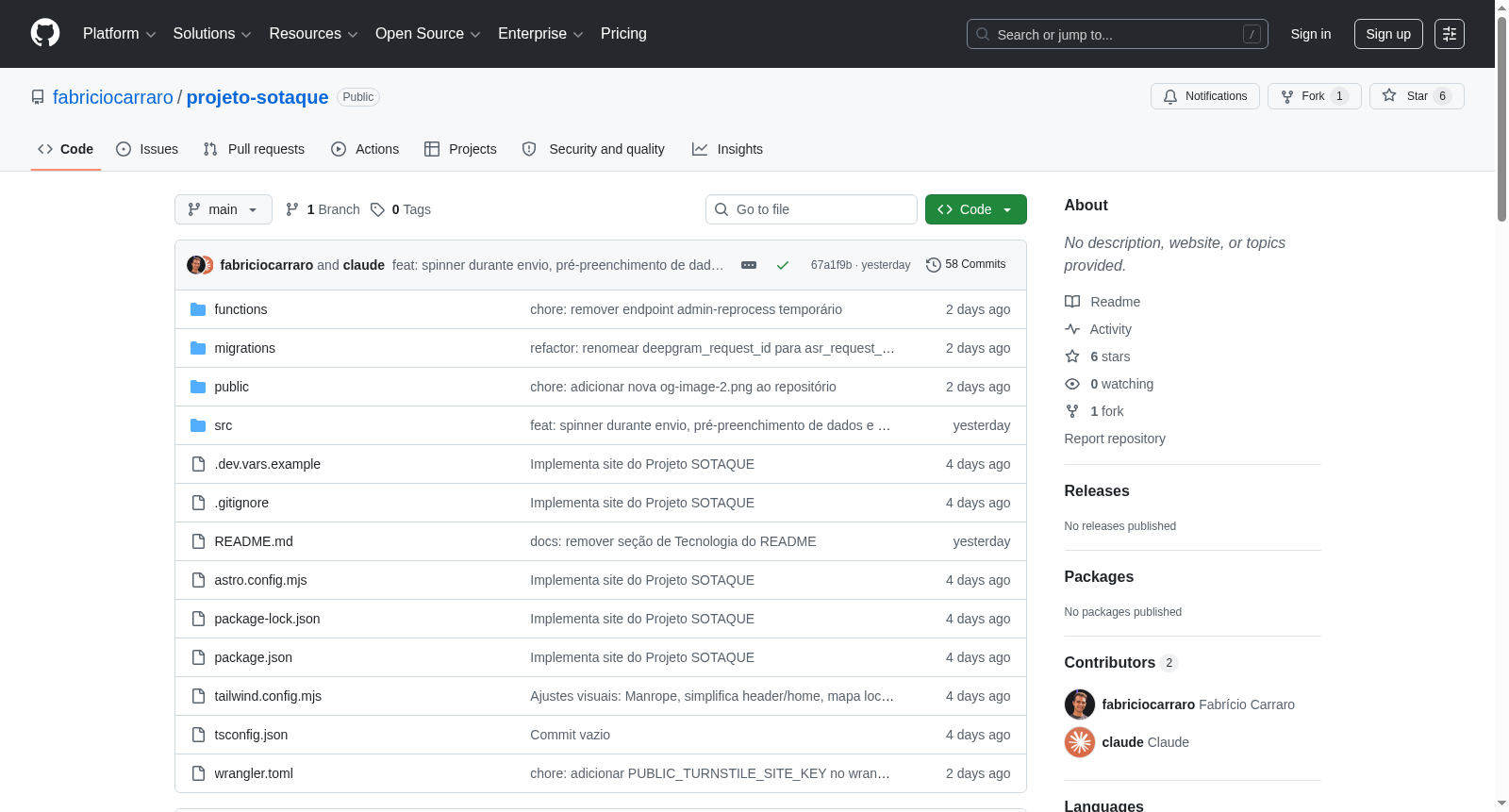Switch to the Actions tab

365,149
